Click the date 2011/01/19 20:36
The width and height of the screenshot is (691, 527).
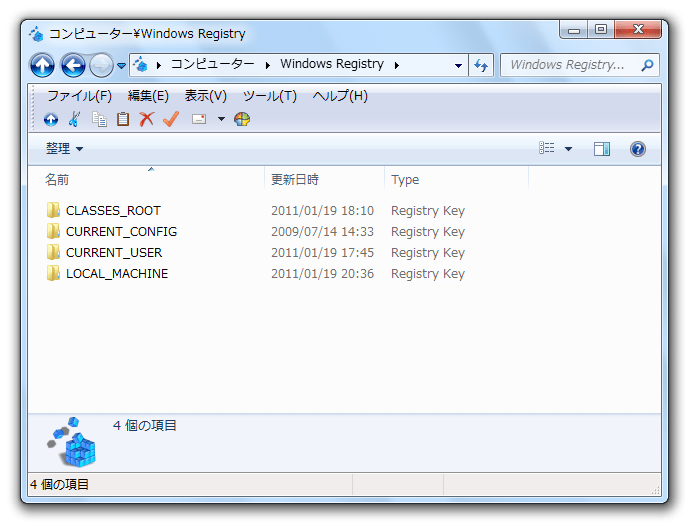(x=322, y=274)
